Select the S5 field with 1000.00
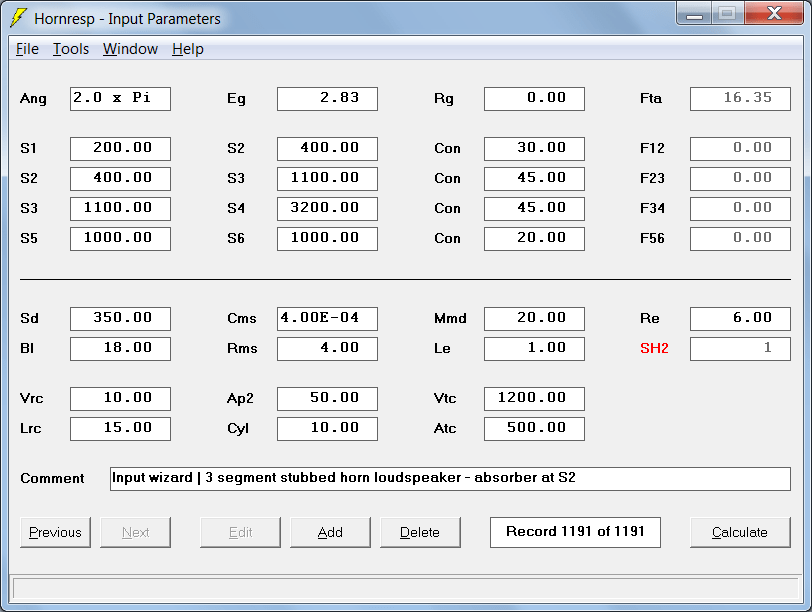 coord(120,239)
